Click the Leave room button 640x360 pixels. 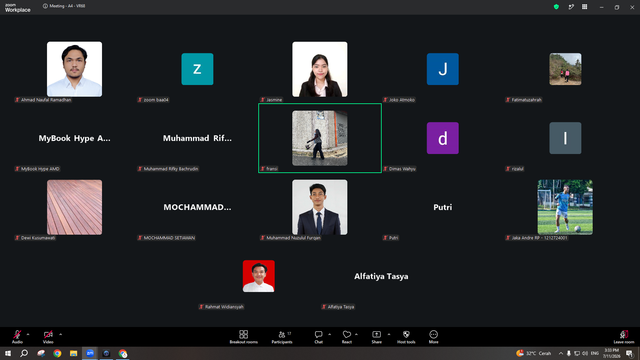[x=624, y=337]
